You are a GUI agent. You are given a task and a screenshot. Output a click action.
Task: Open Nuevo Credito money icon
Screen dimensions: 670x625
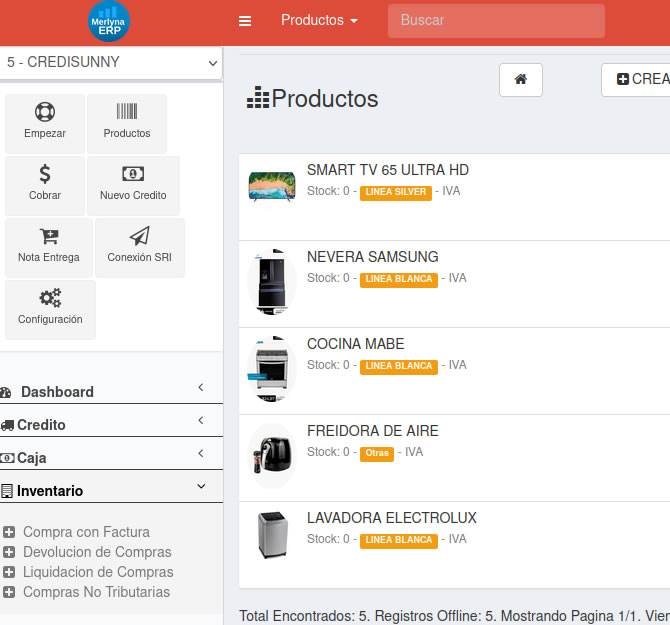coord(133,174)
